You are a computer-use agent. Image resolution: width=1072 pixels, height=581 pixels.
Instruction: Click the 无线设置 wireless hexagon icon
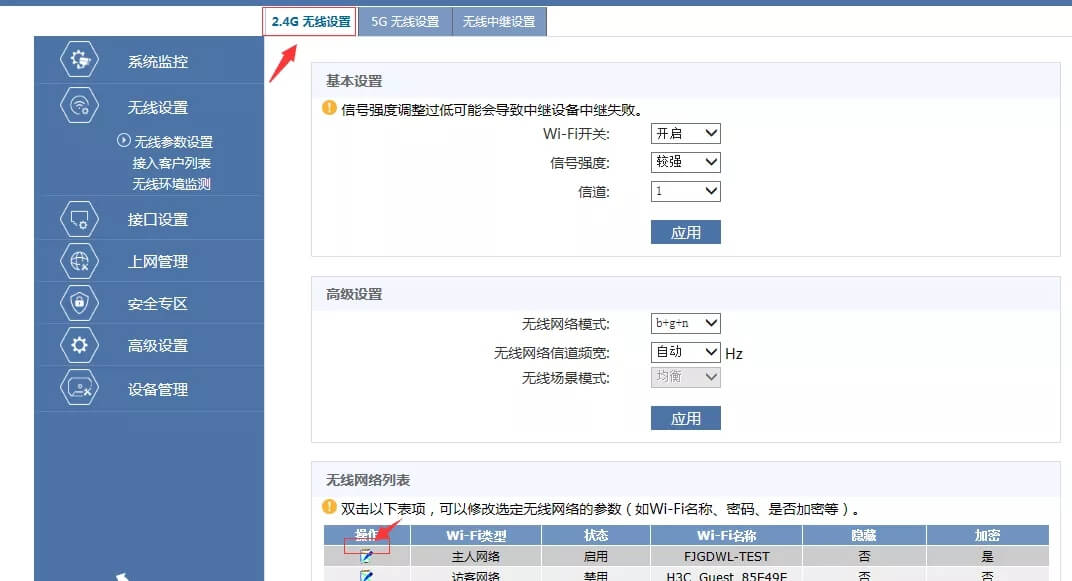[x=80, y=106]
